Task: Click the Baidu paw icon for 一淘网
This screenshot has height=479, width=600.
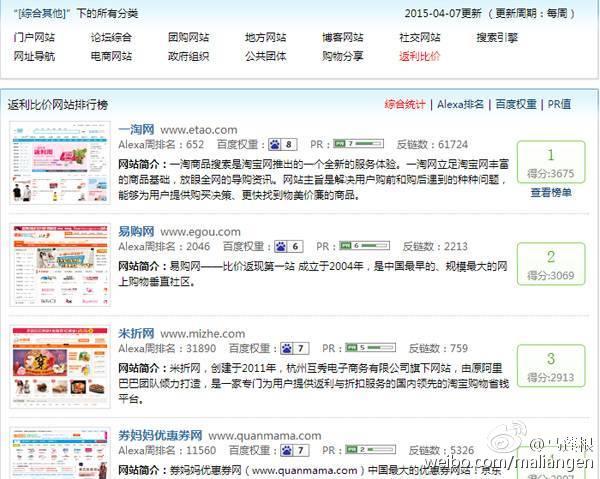Action: point(275,145)
